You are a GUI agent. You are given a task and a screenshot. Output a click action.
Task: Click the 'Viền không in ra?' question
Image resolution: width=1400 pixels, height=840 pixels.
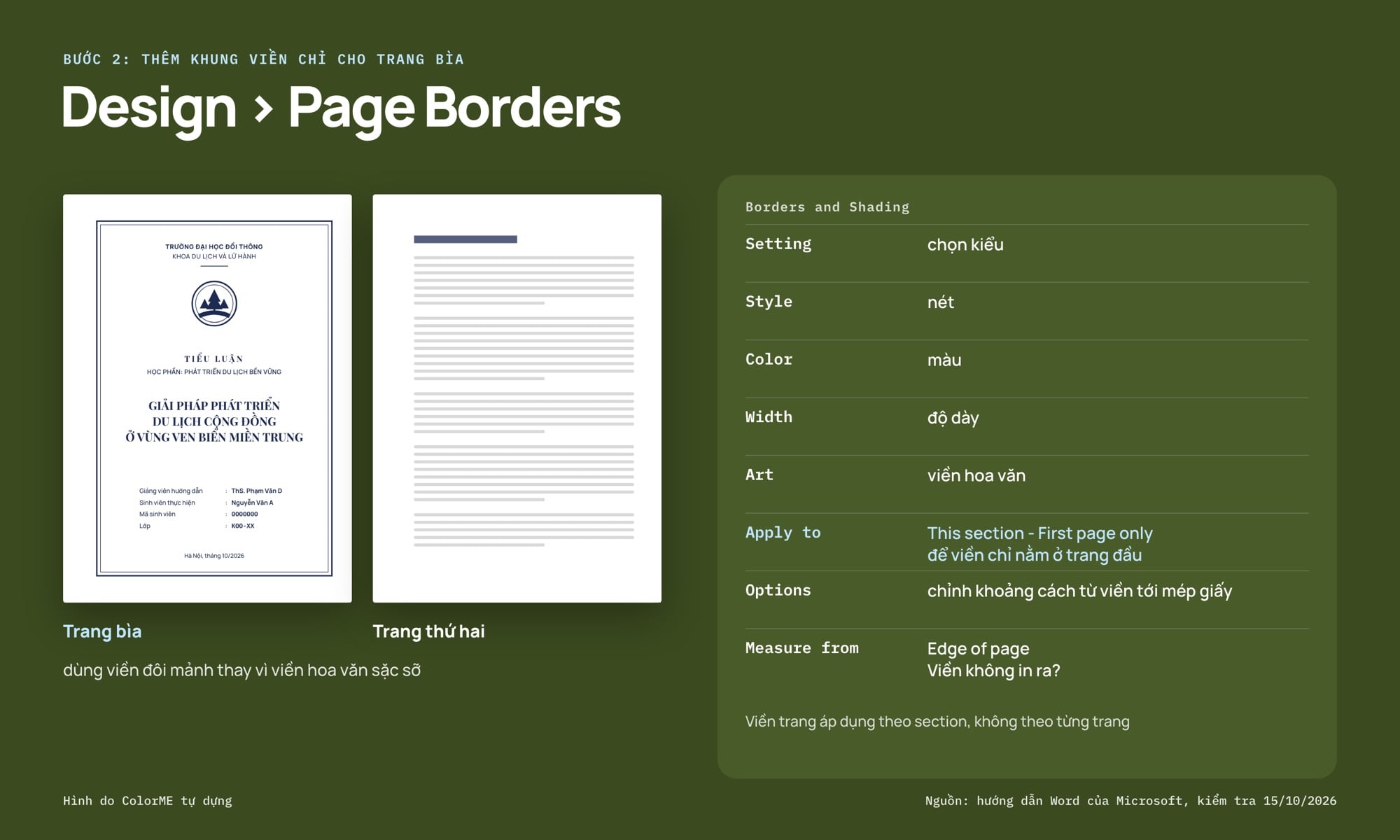click(994, 671)
